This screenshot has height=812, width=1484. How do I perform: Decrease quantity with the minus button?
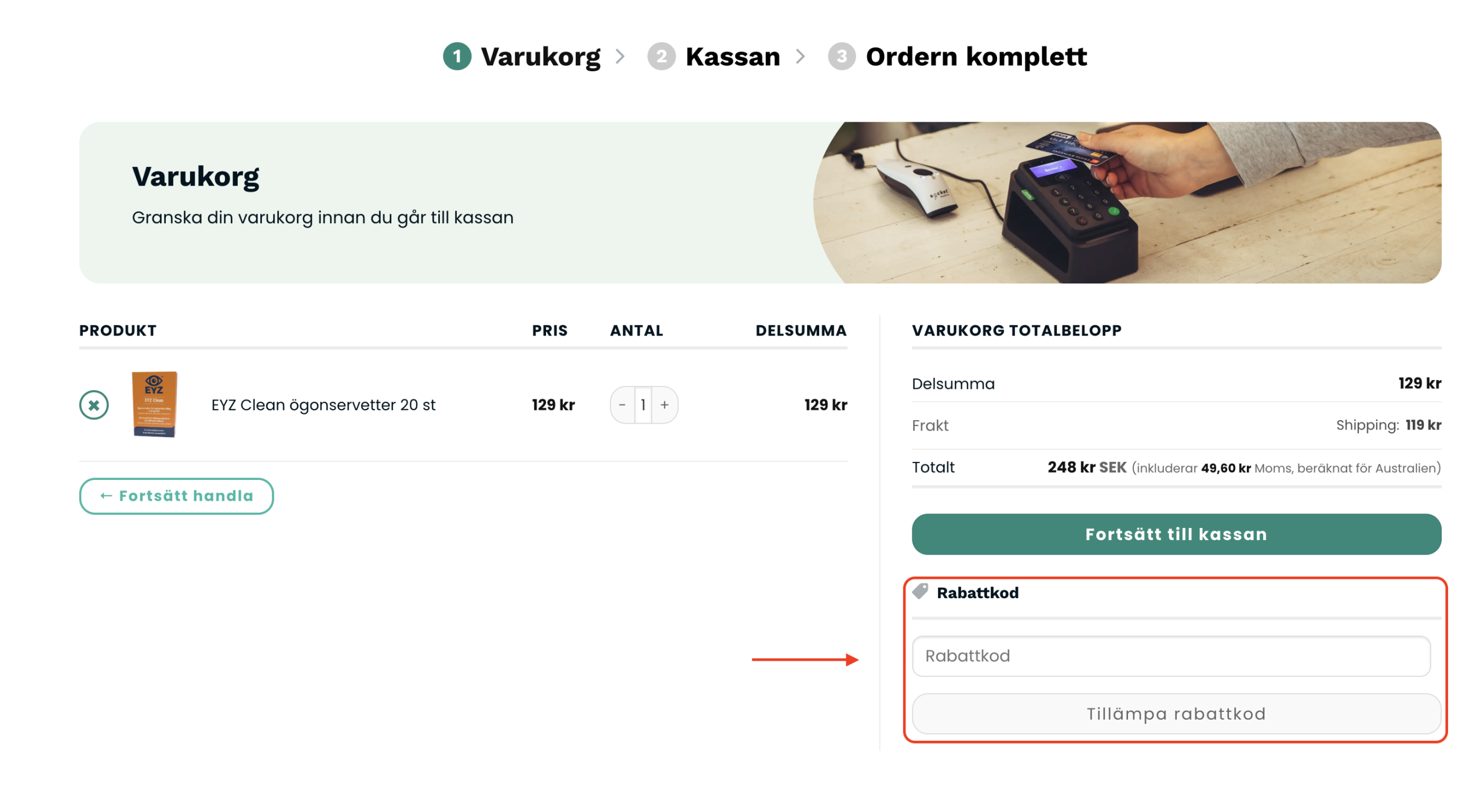pyautogui.click(x=622, y=405)
